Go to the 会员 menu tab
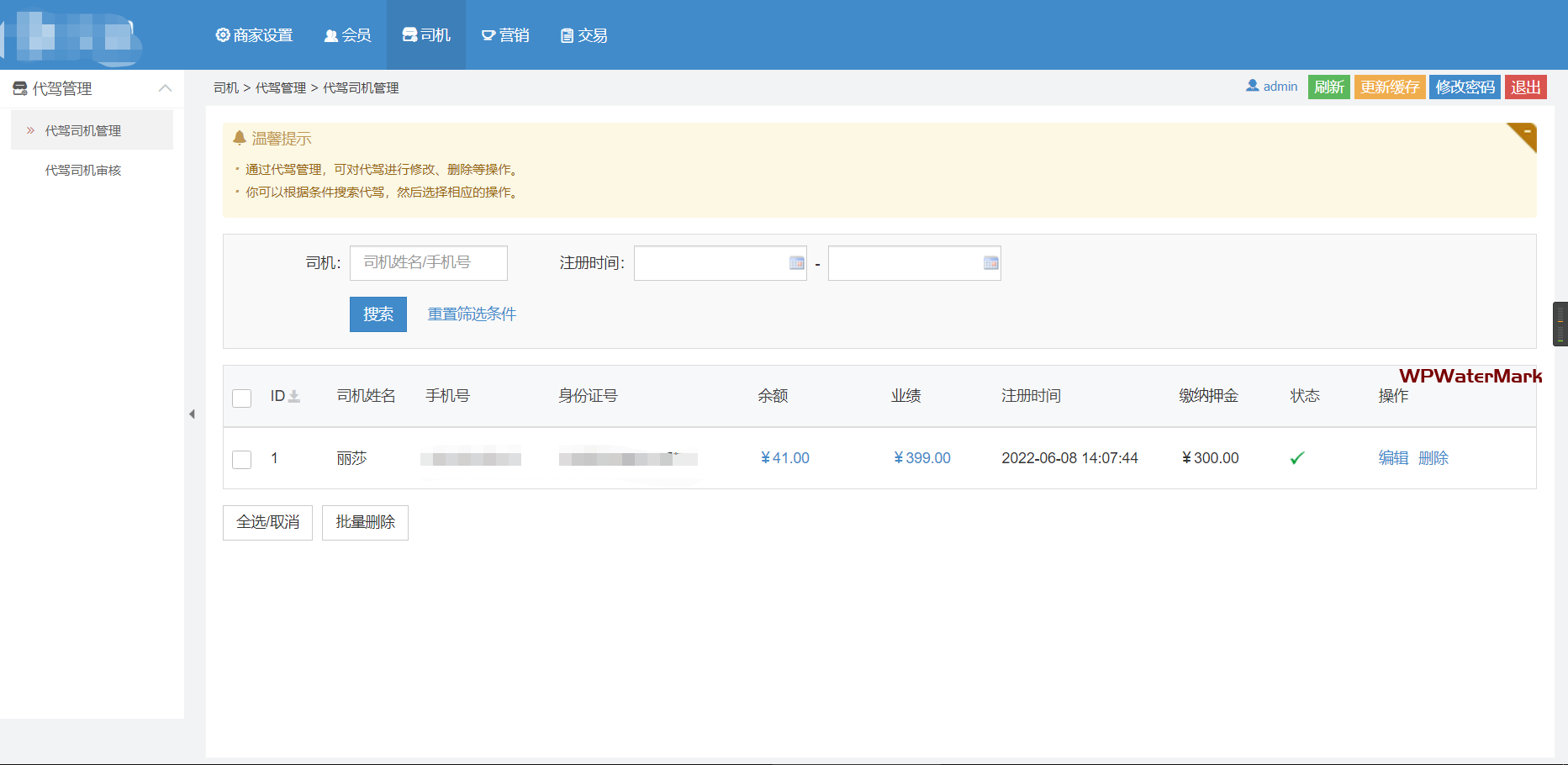This screenshot has width=1568, height=765. (347, 35)
